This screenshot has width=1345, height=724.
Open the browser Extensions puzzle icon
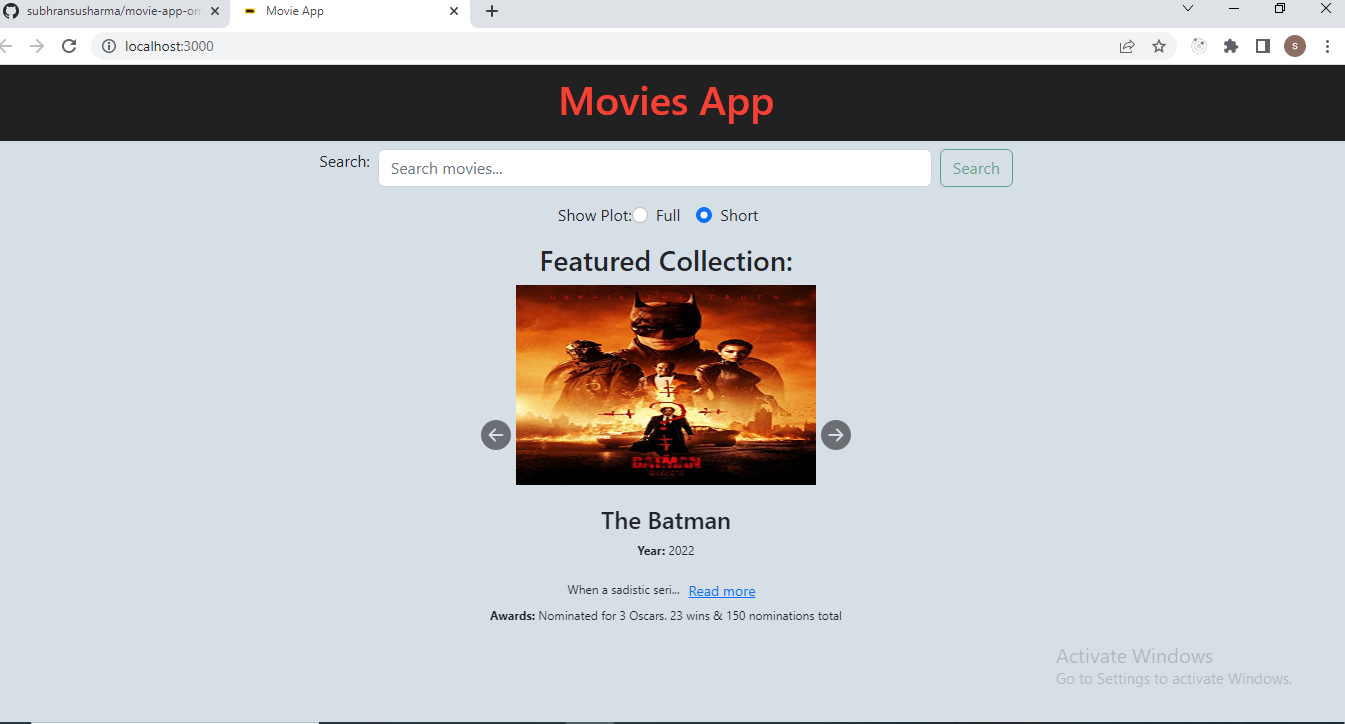(x=1230, y=46)
